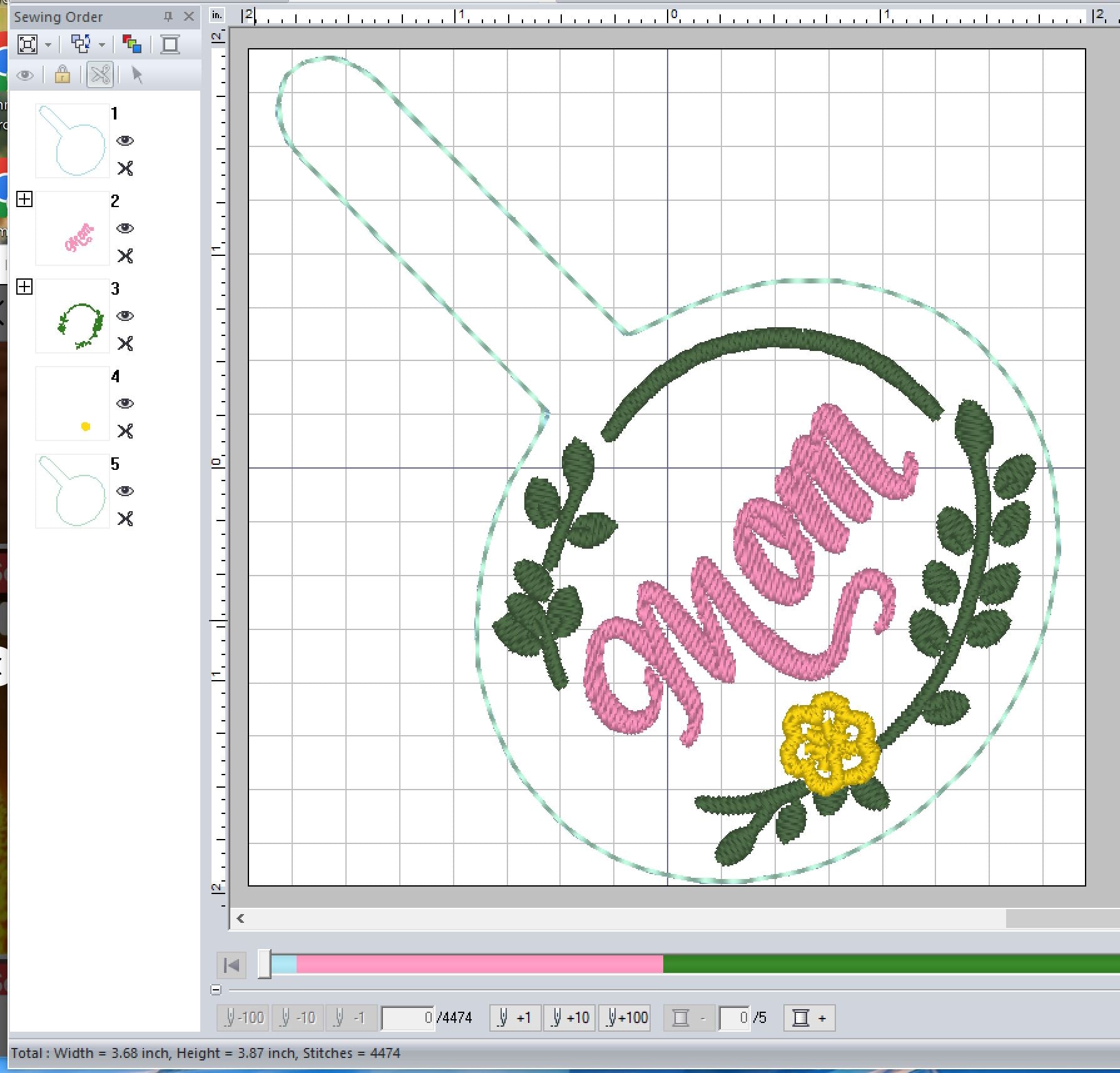
Task: Toggle visibility of final outline item 5
Action: pos(125,491)
